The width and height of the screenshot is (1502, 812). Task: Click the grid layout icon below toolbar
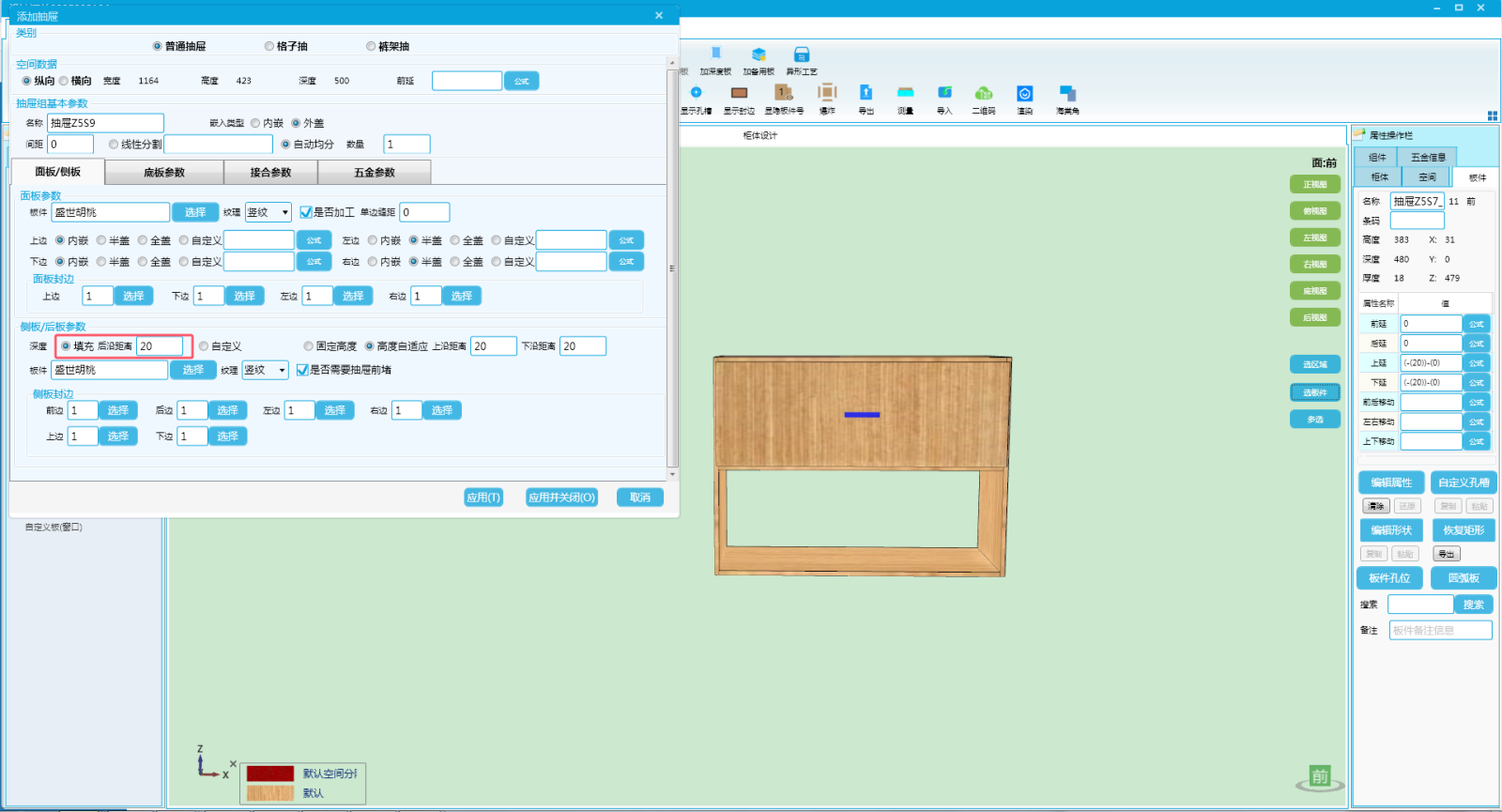pos(1492,116)
